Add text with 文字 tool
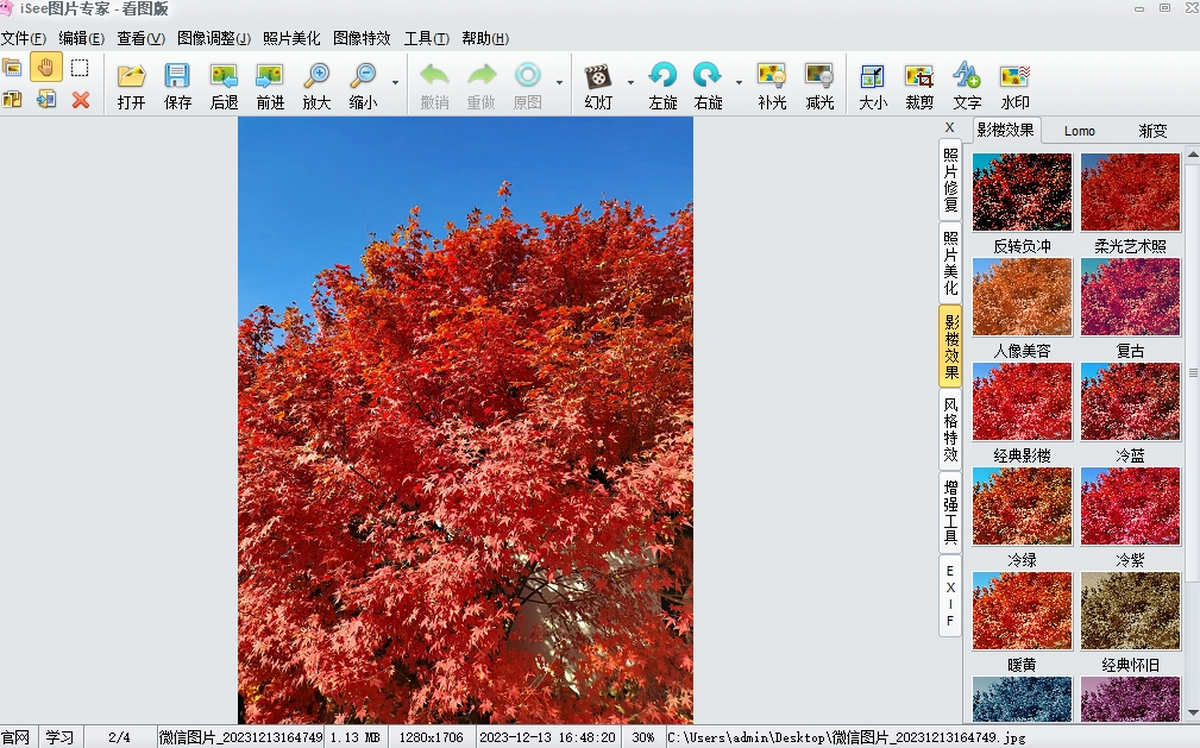 pos(966,87)
